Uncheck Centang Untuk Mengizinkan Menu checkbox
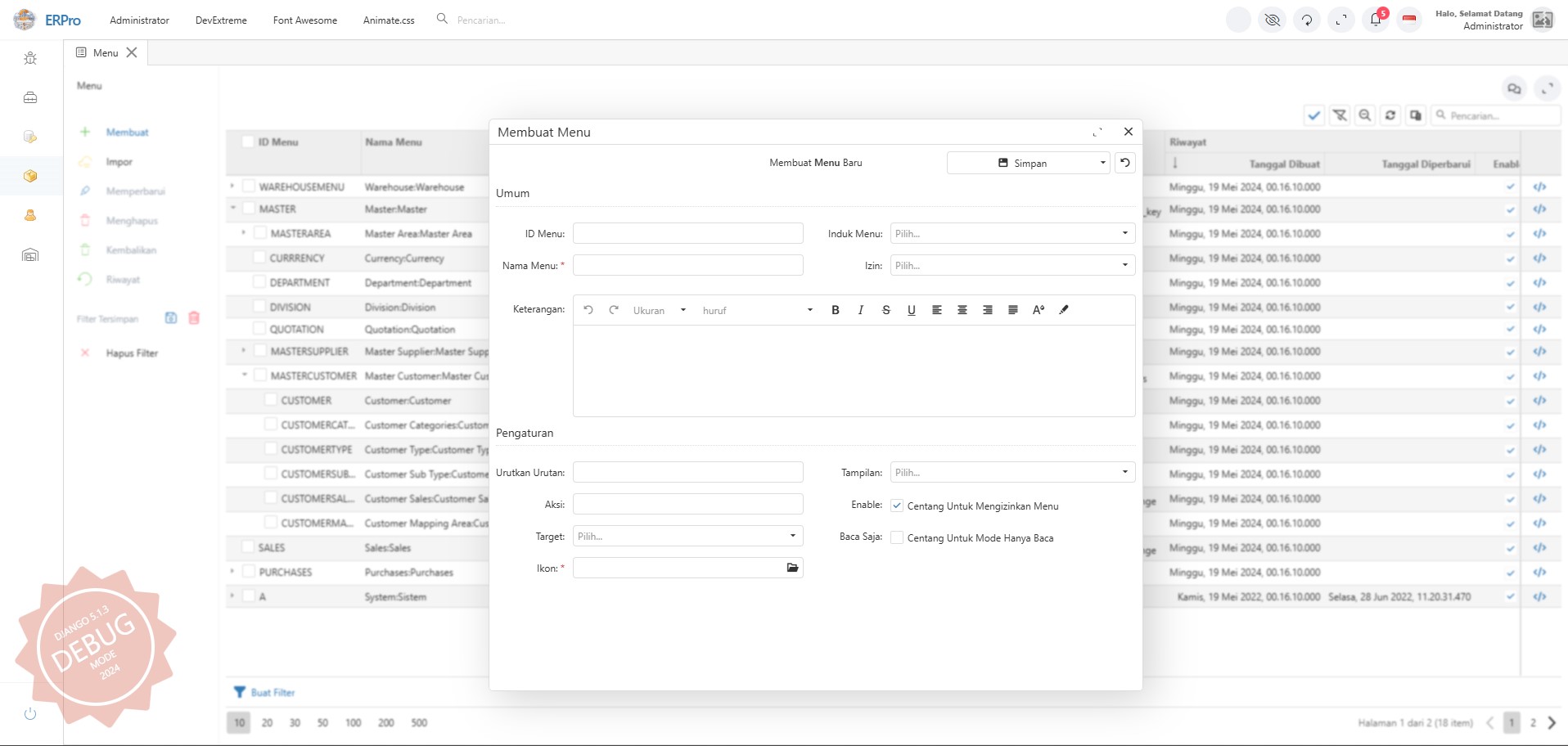 897,506
